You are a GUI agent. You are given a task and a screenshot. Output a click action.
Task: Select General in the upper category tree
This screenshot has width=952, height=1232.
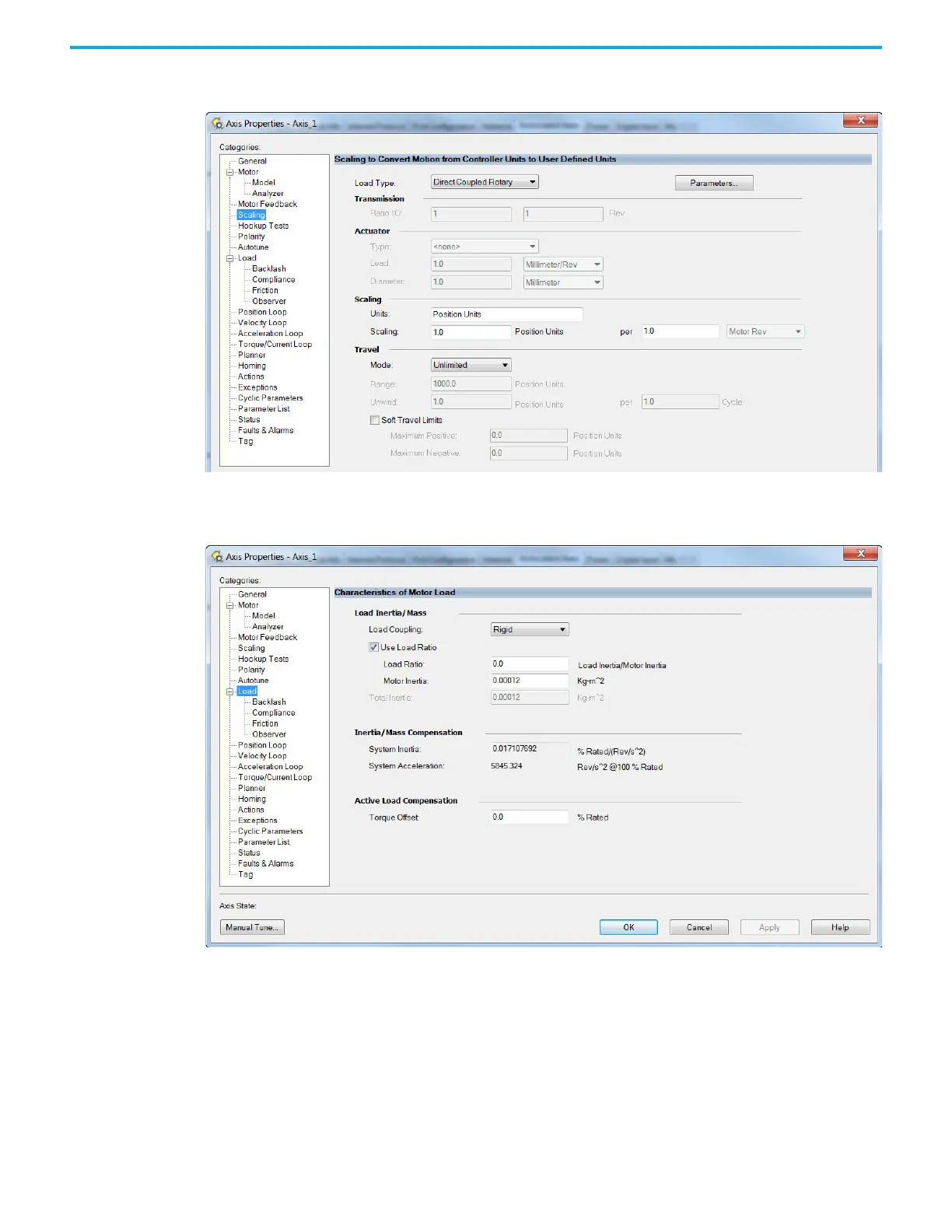(252, 161)
